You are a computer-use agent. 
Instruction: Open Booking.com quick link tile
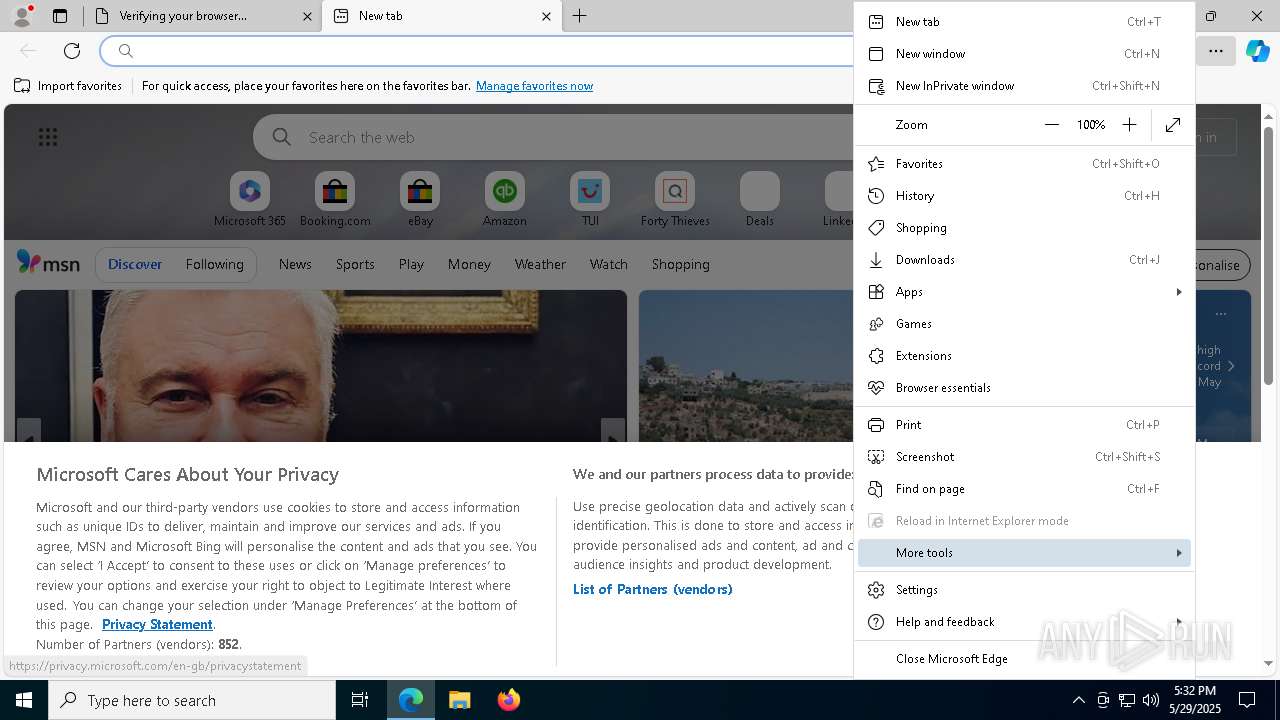pyautogui.click(x=335, y=199)
